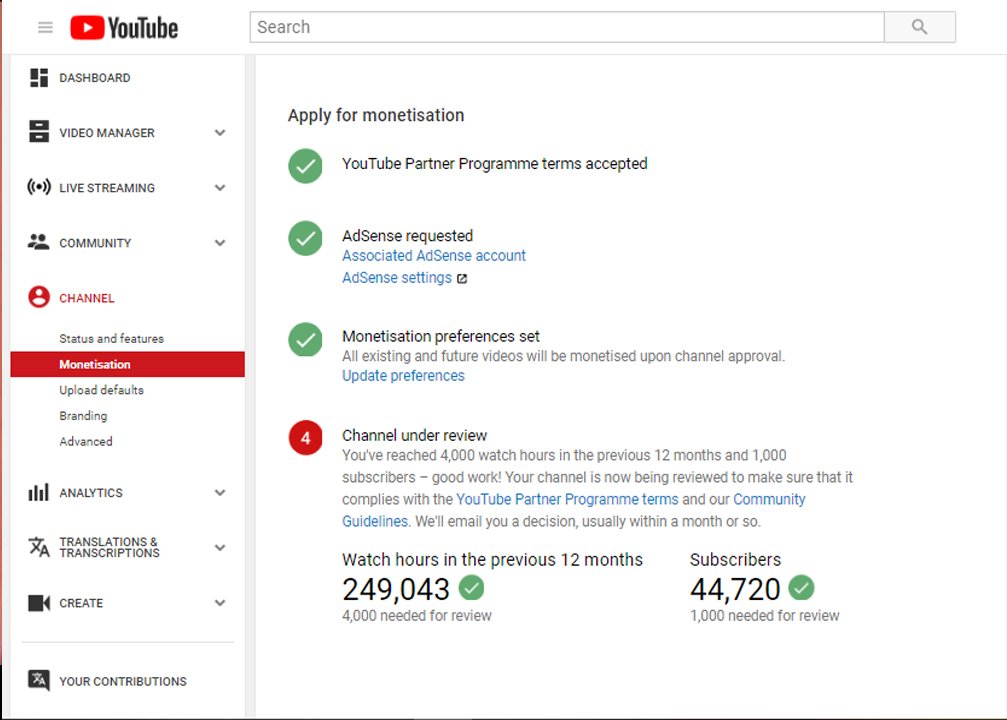This screenshot has width=1007, height=720.
Task: Click 'Monetisation preferences set' text
Action: tap(441, 337)
